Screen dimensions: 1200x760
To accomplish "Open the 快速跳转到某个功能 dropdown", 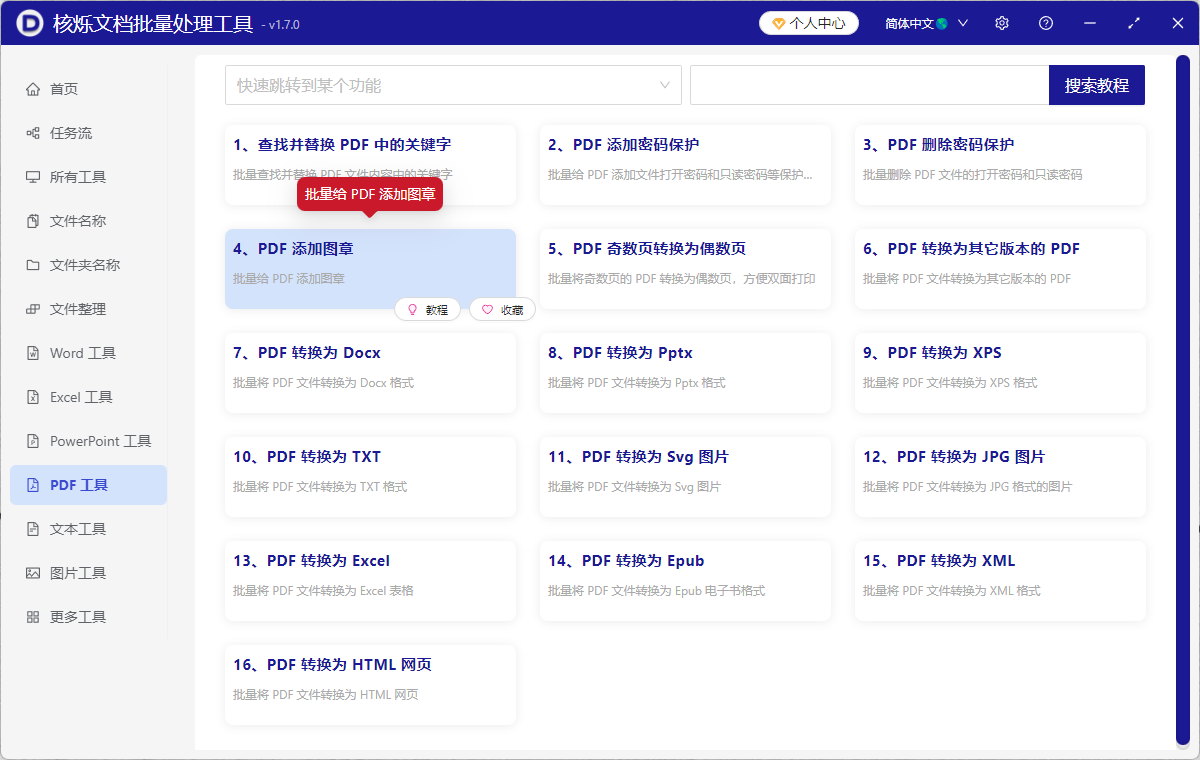I will coord(452,85).
